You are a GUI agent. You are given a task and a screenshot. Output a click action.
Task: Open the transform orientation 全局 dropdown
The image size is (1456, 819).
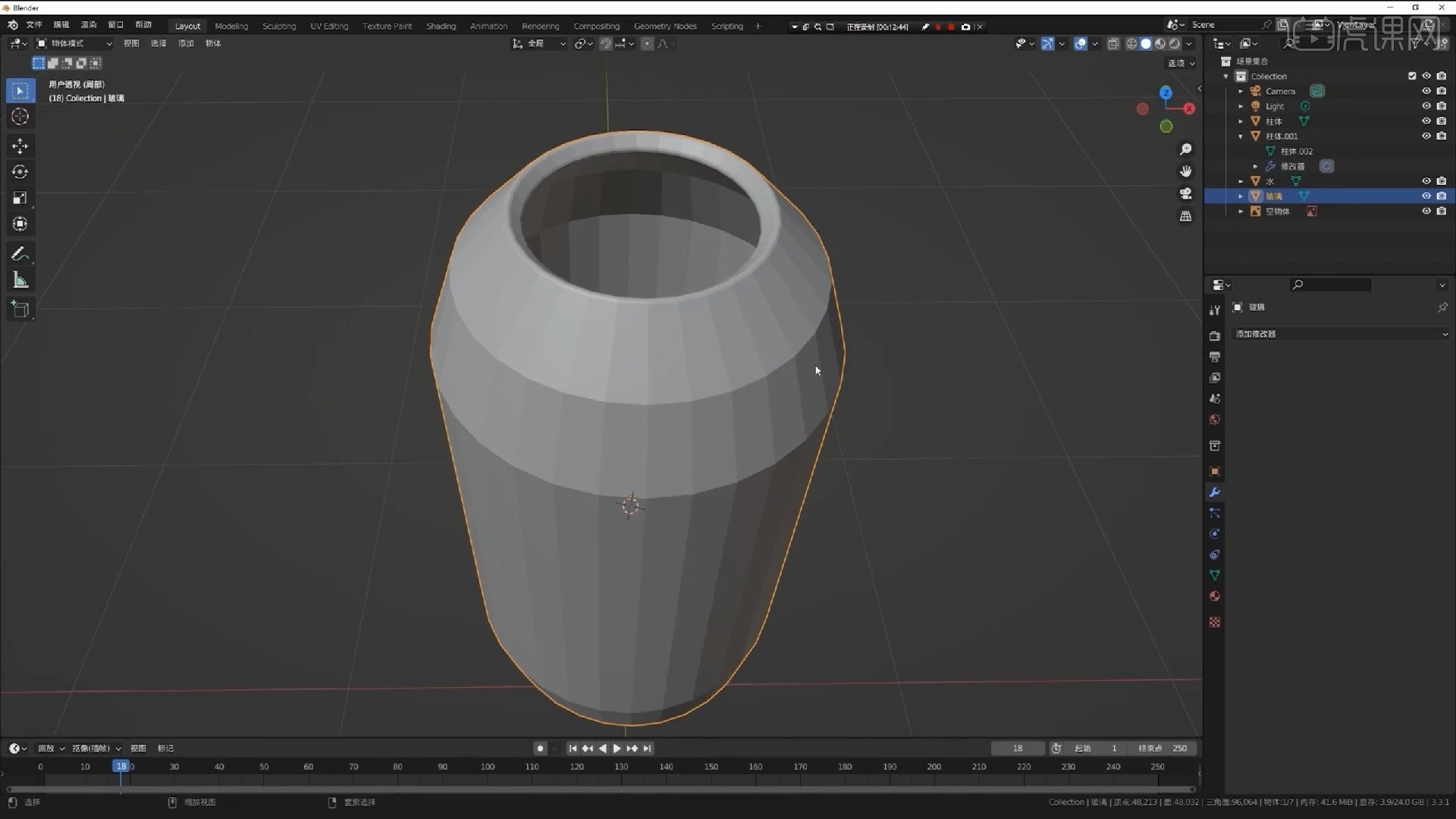click(x=539, y=44)
